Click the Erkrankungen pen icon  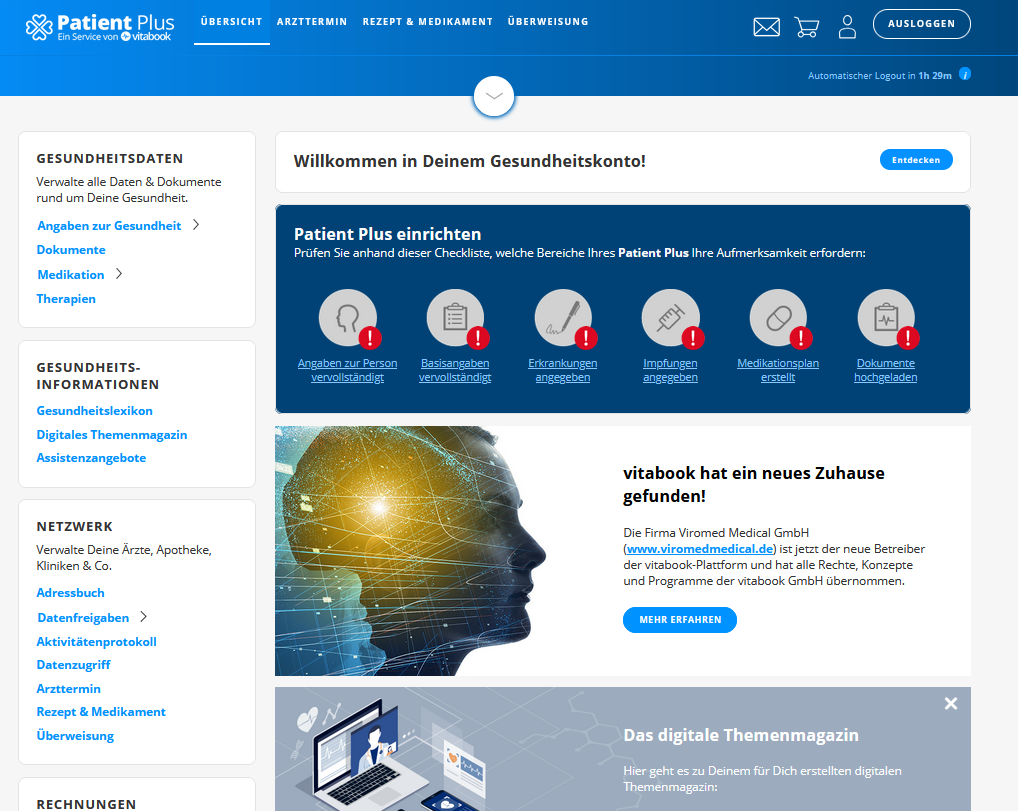(x=563, y=318)
